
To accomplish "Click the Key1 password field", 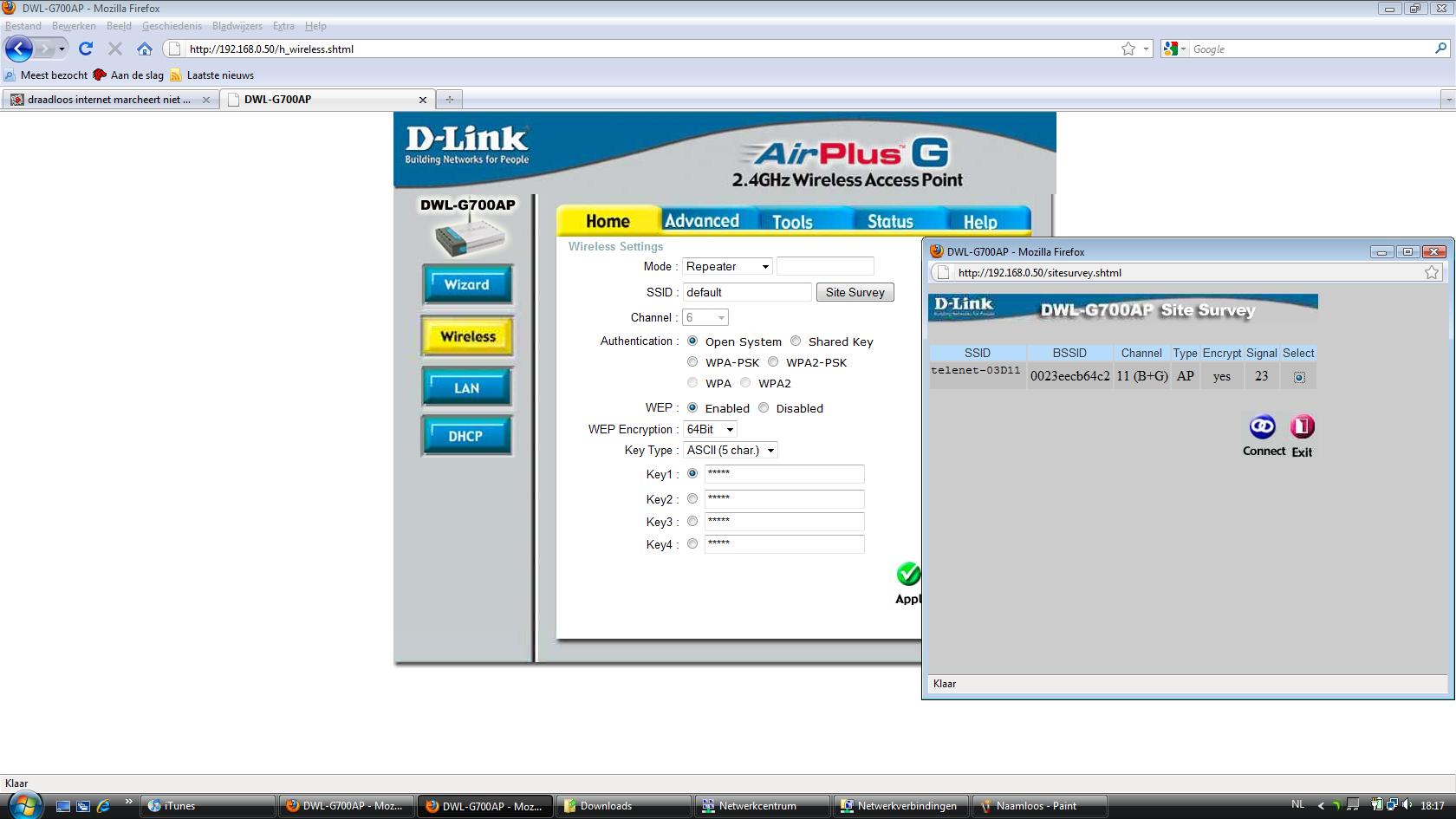I will [x=784, y=474].
